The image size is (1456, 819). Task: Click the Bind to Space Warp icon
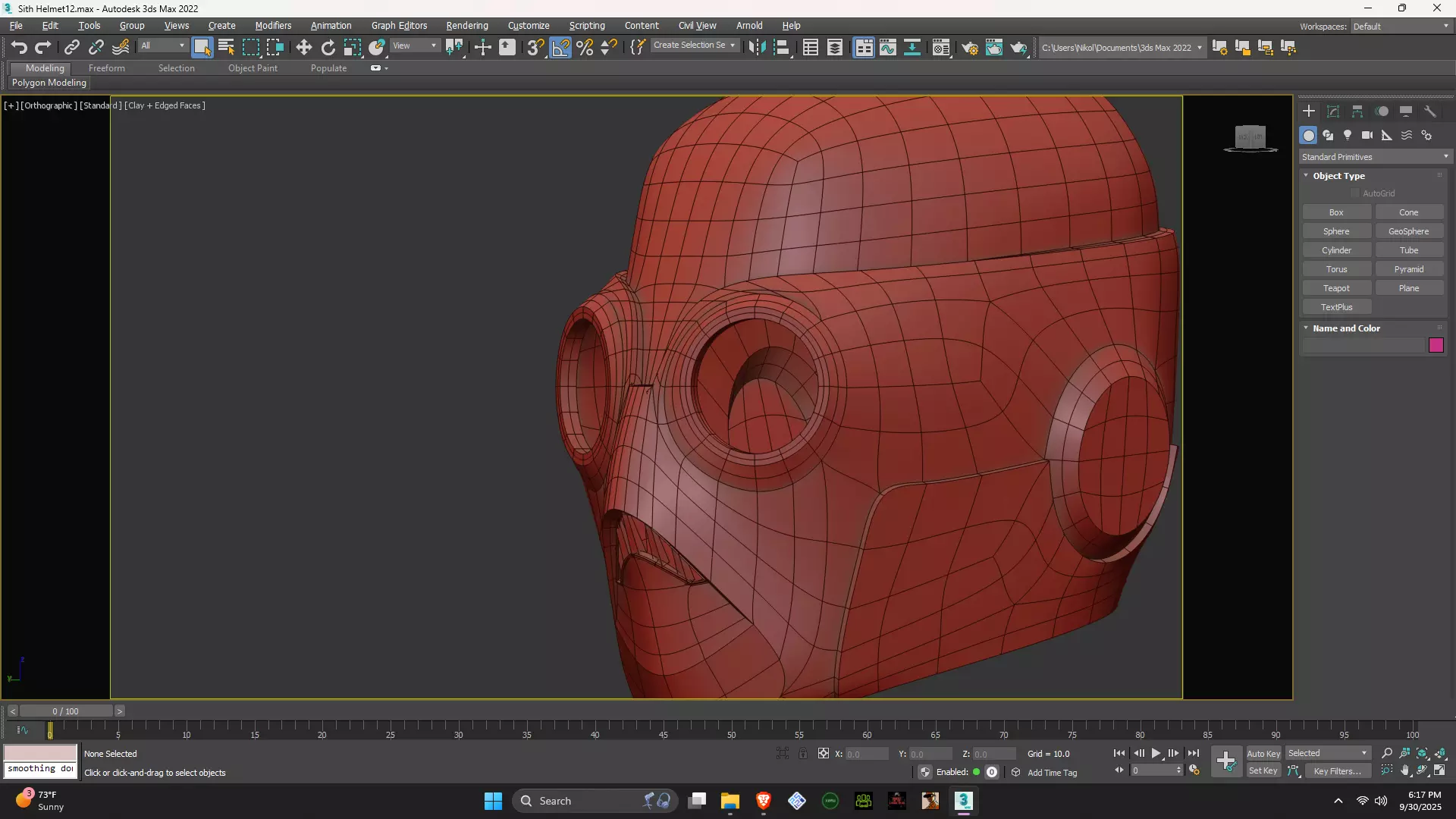(121, 47)
